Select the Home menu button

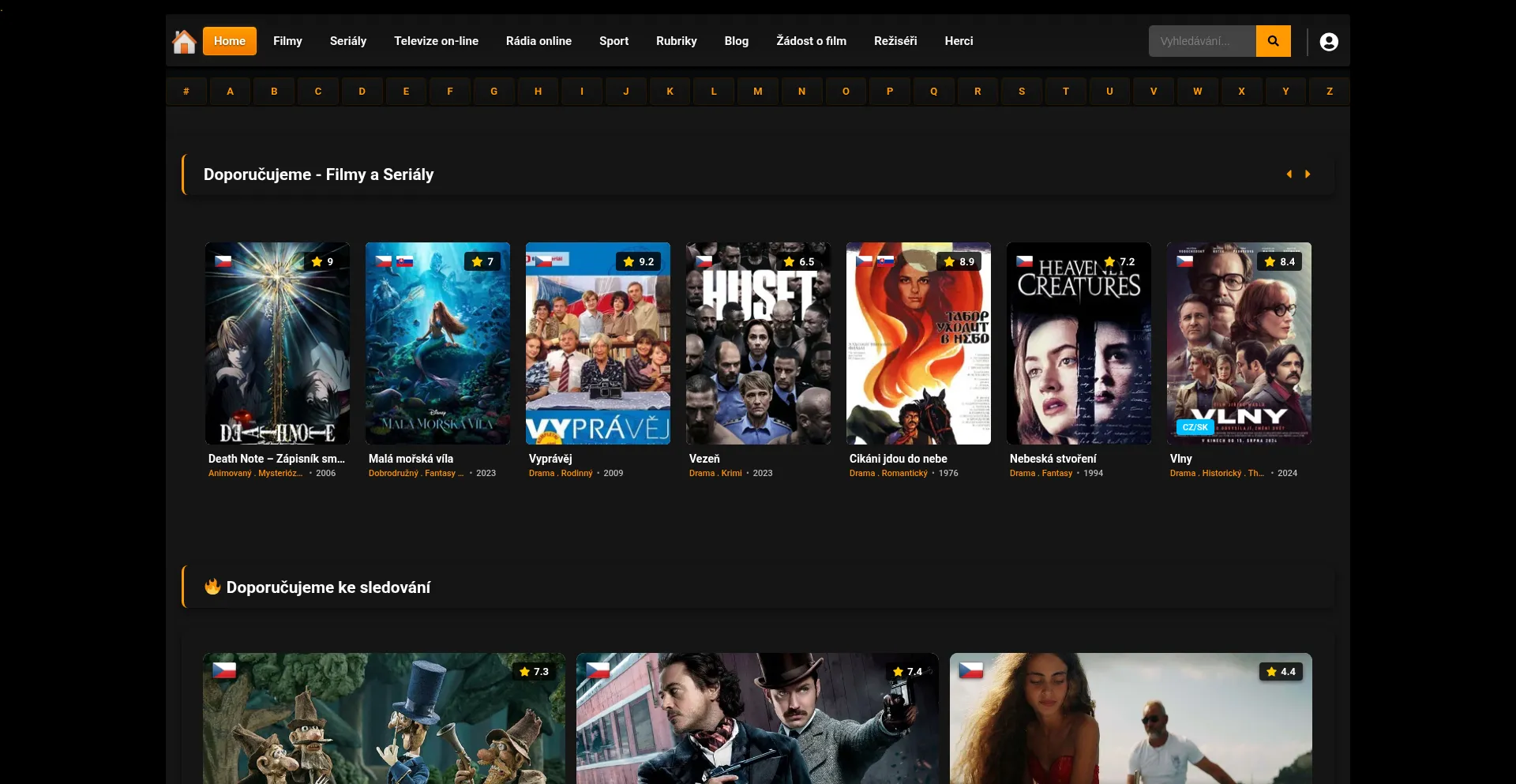point(230,41)
